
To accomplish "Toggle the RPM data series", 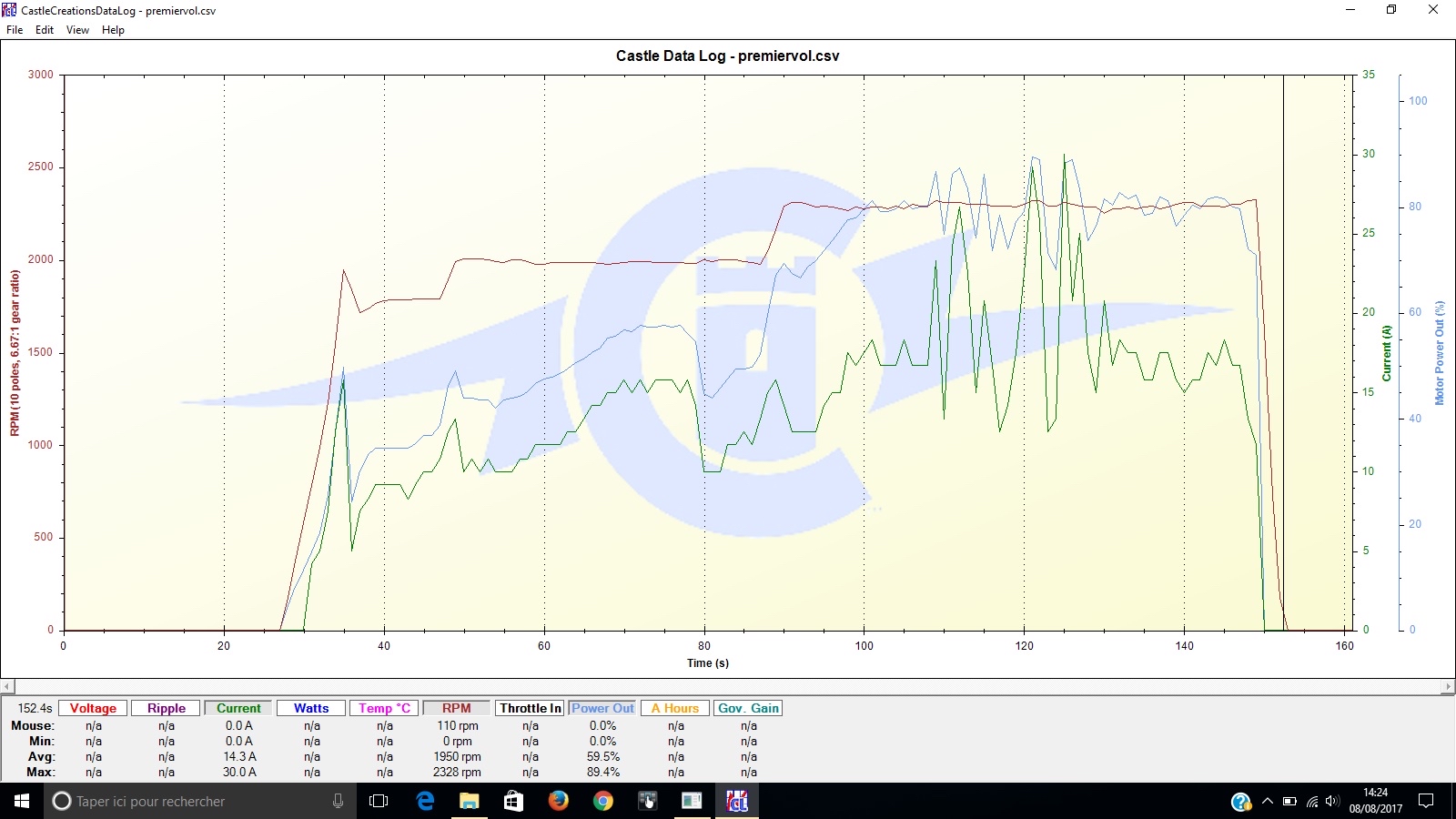I will pyautogui.click(x=457, y=708).
